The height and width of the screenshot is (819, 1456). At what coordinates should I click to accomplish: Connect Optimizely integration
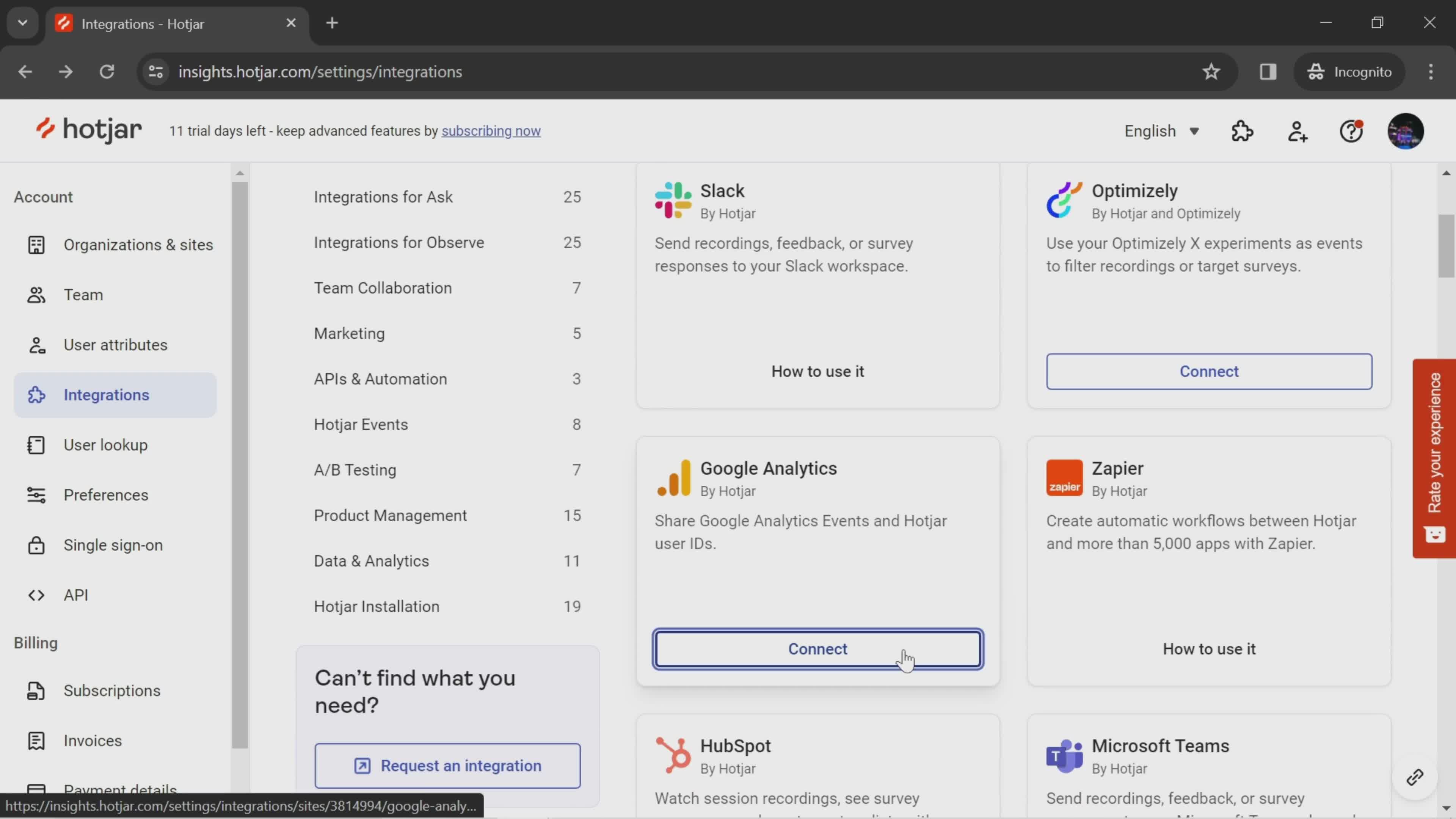(x=1209, y=371)
